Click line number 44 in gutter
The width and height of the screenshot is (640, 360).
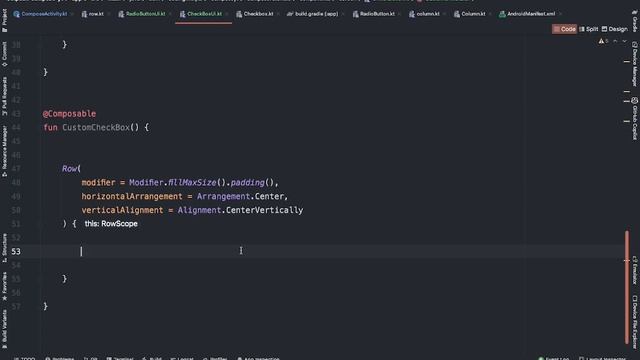point(16,127)
